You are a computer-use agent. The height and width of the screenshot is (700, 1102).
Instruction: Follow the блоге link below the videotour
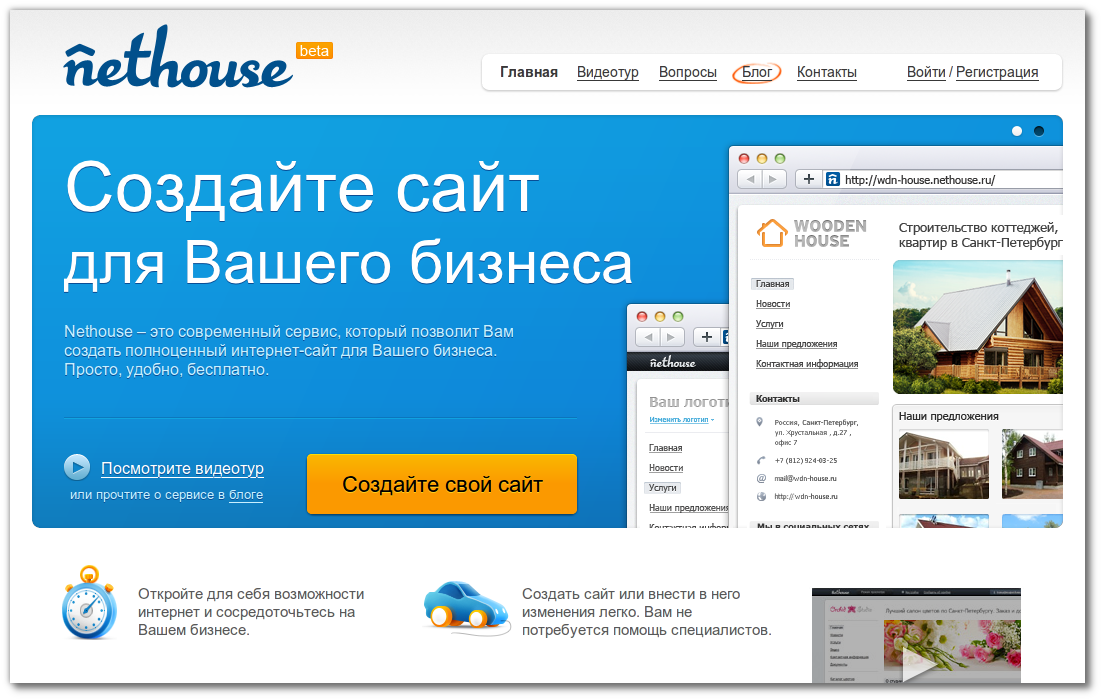pyautogui.click(x=246, y=495)
